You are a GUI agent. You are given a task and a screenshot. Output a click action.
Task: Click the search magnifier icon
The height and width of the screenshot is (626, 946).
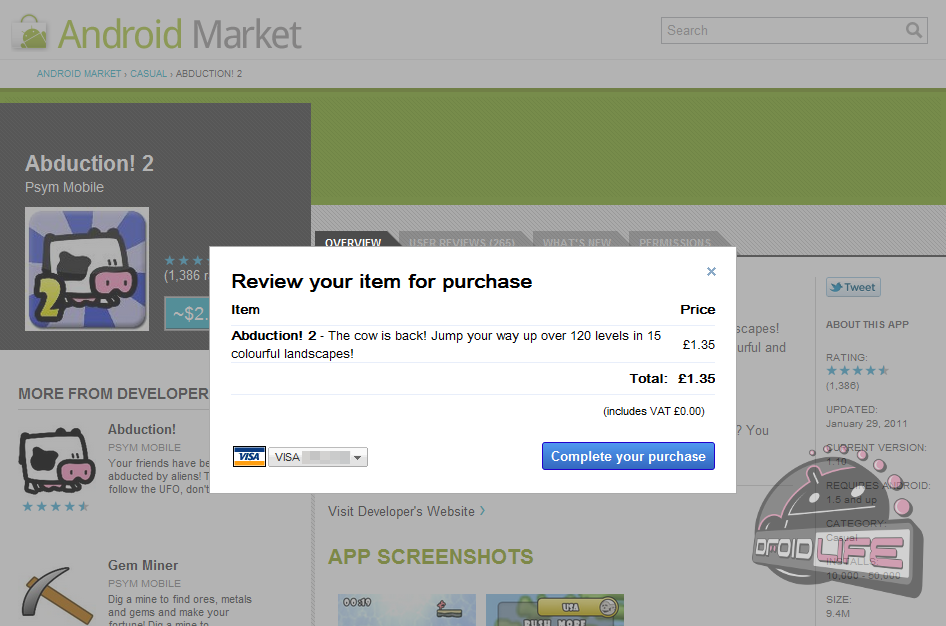click(x=914, y=30)
